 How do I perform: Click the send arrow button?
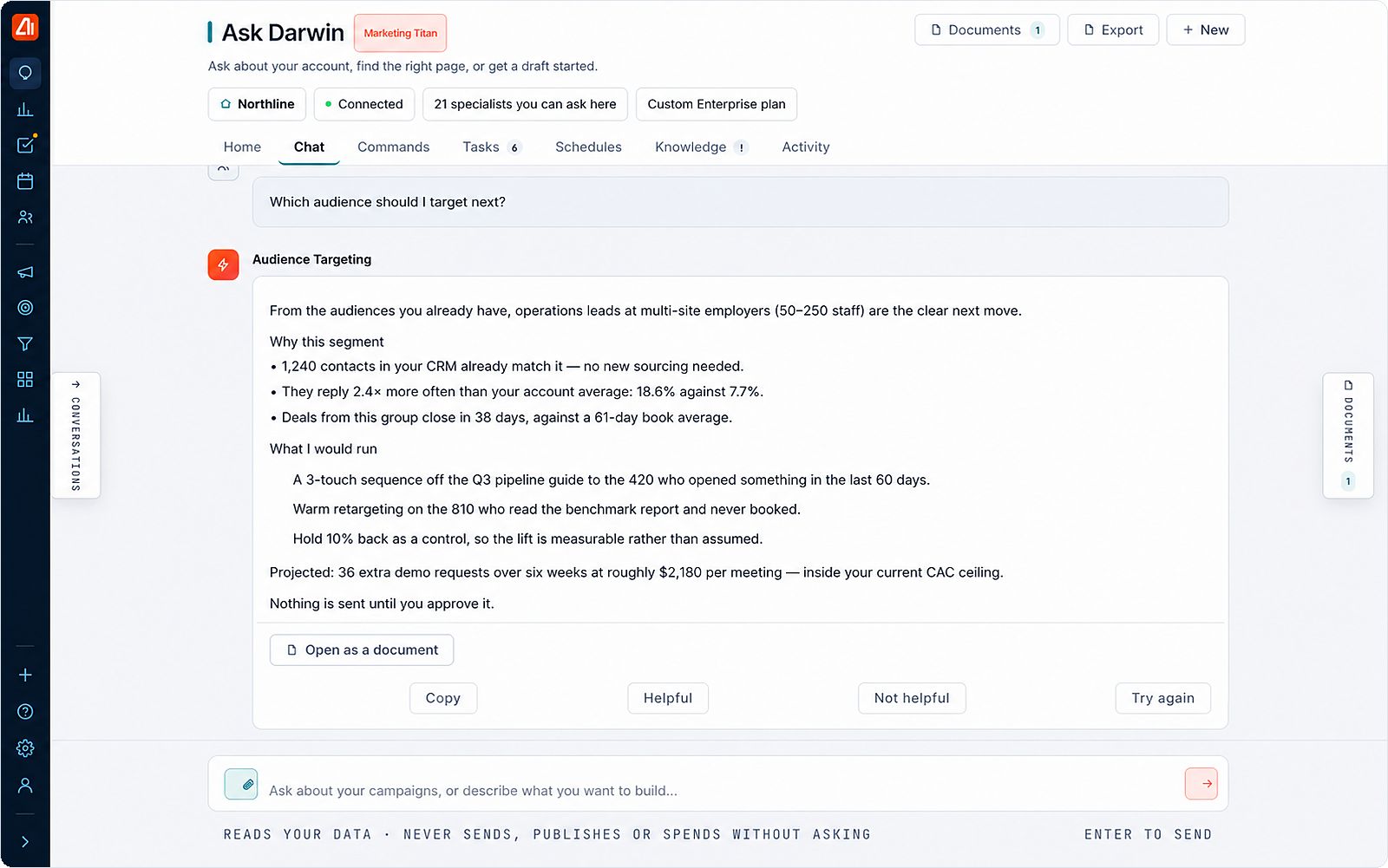point(1201,784)
